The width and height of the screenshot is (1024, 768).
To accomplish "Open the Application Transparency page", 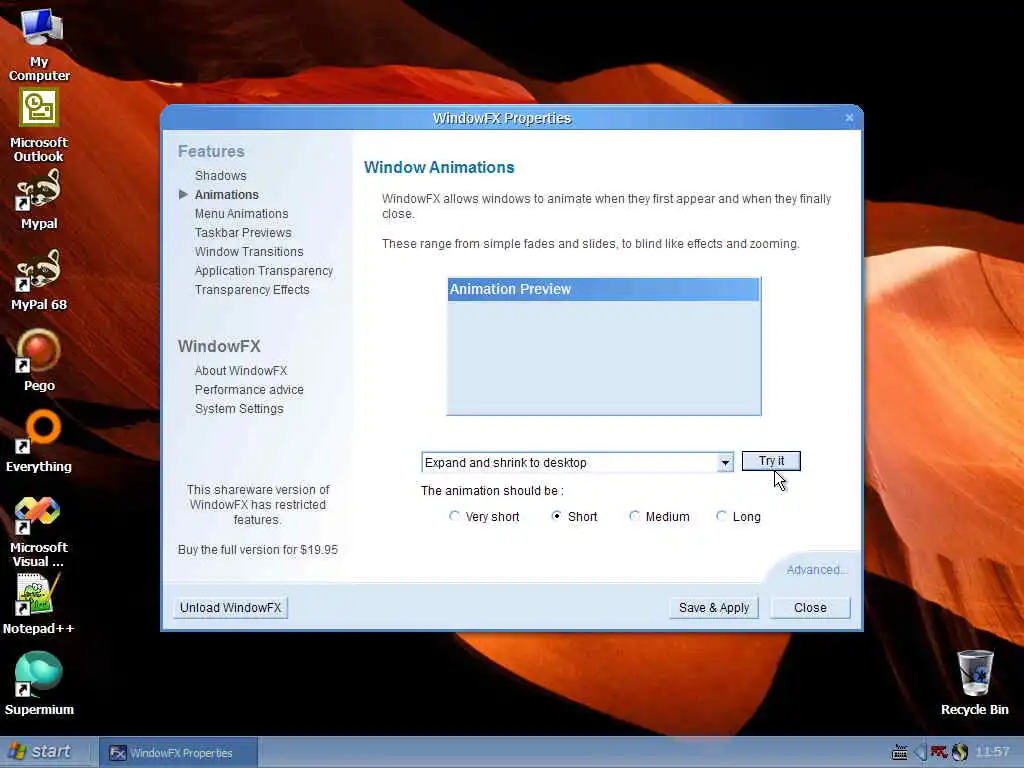I will click(x=264, y=270).
